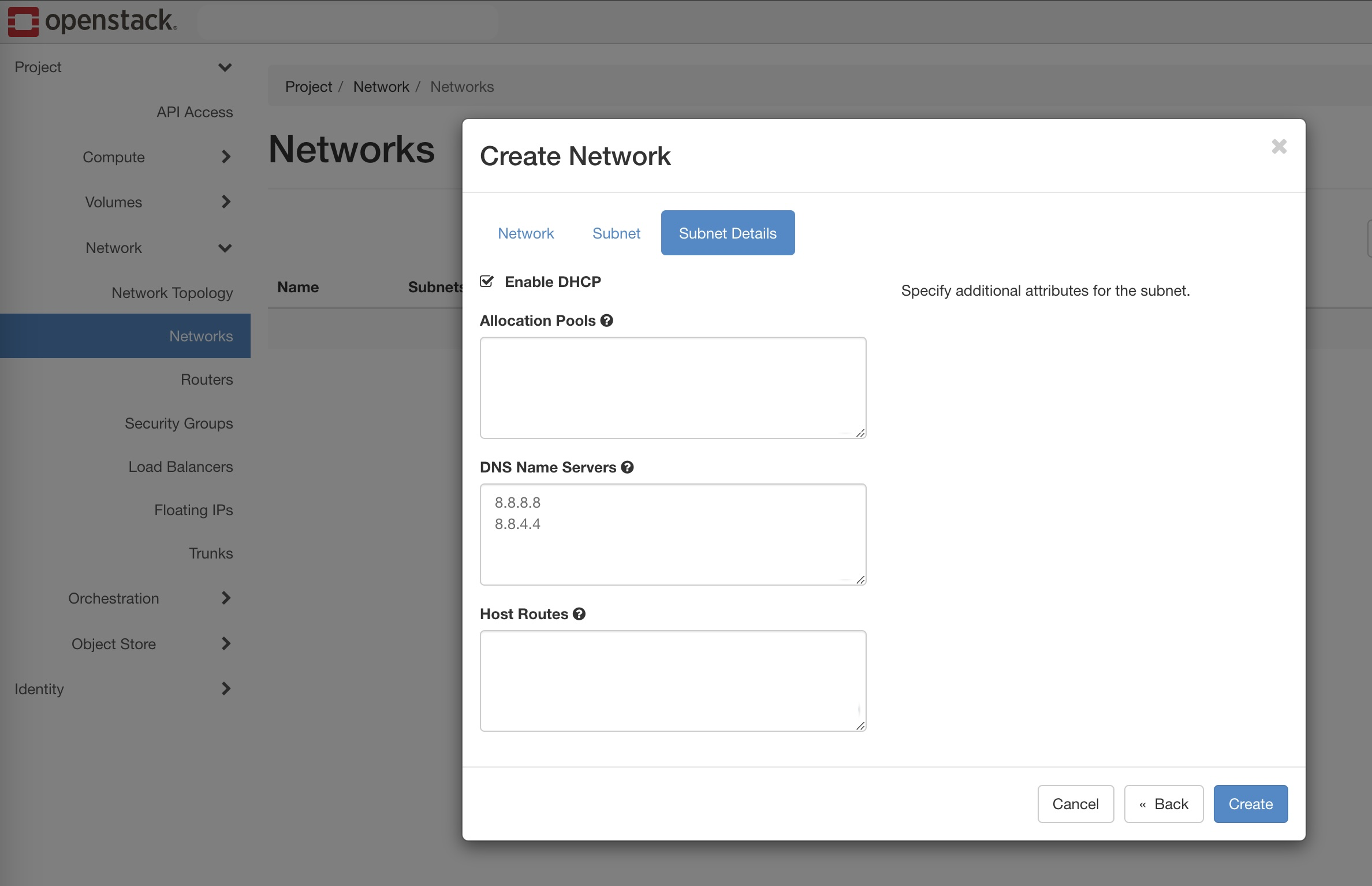Open the Allocation Pools help tooltip
The height and width of the screenshot is (886, 1372).
(x=607, y=321)
